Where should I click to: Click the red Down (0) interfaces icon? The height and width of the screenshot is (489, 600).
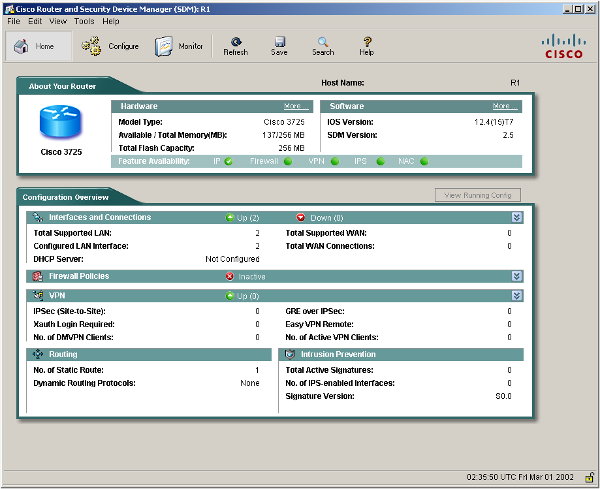(x=301, y=217)
